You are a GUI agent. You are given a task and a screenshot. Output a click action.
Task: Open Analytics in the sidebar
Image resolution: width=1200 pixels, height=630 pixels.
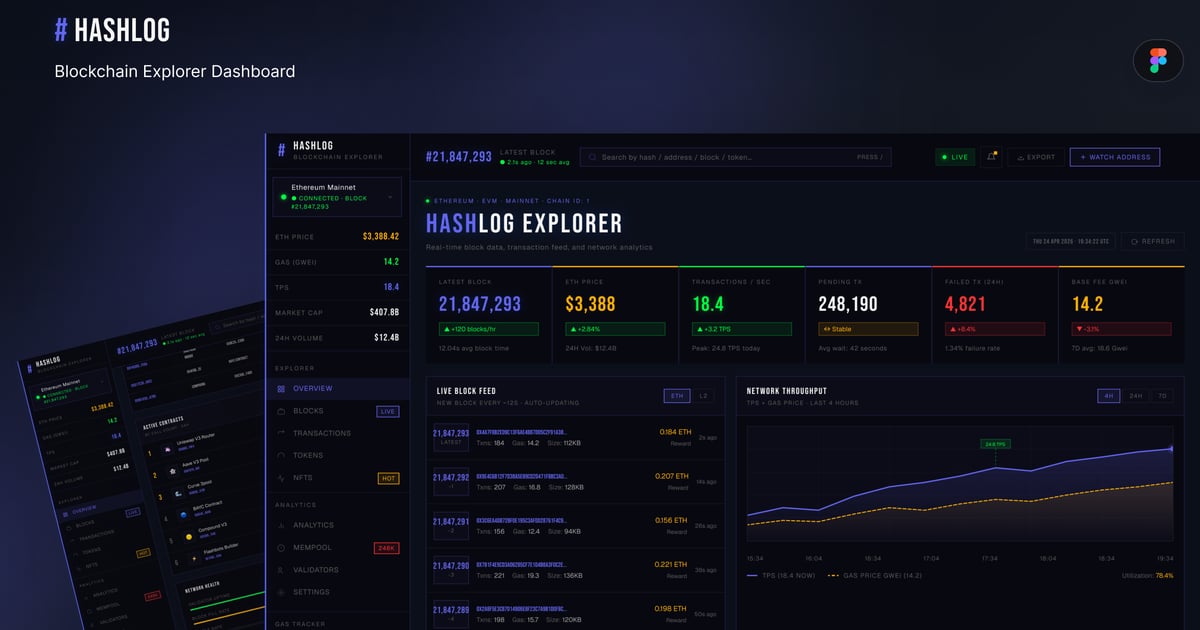pos(337,525)
